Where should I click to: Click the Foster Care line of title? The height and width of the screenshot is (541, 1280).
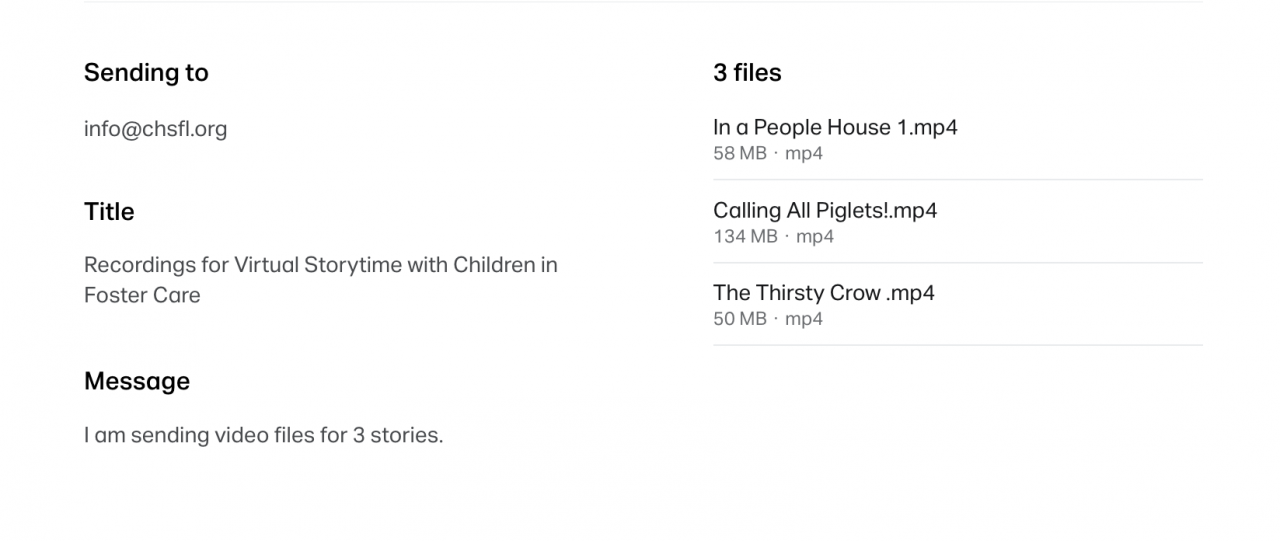pos(142,296)
